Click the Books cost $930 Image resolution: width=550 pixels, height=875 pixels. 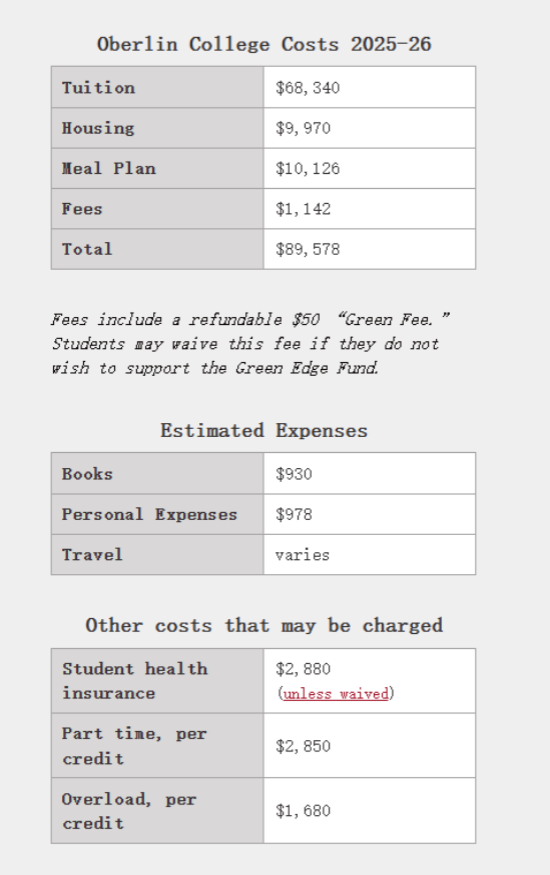[293, 474]
